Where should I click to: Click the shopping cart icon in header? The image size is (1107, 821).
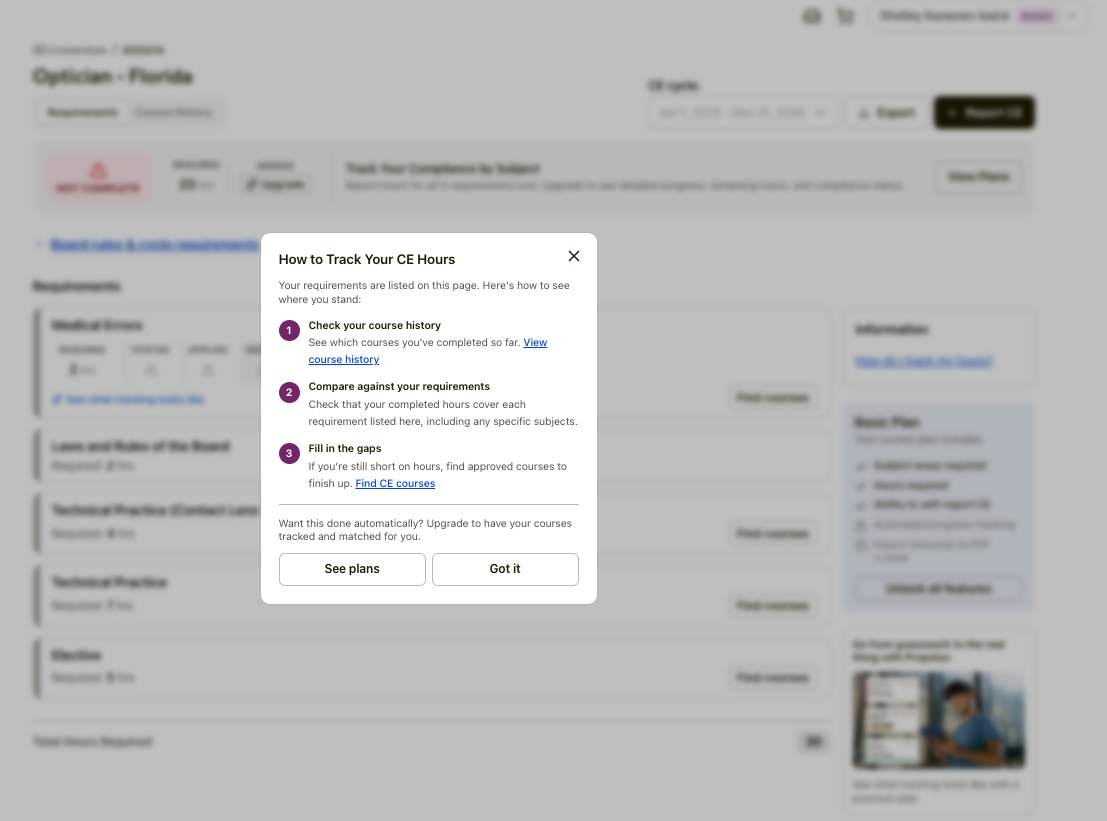pyautogui.click(x=845, y=16)
